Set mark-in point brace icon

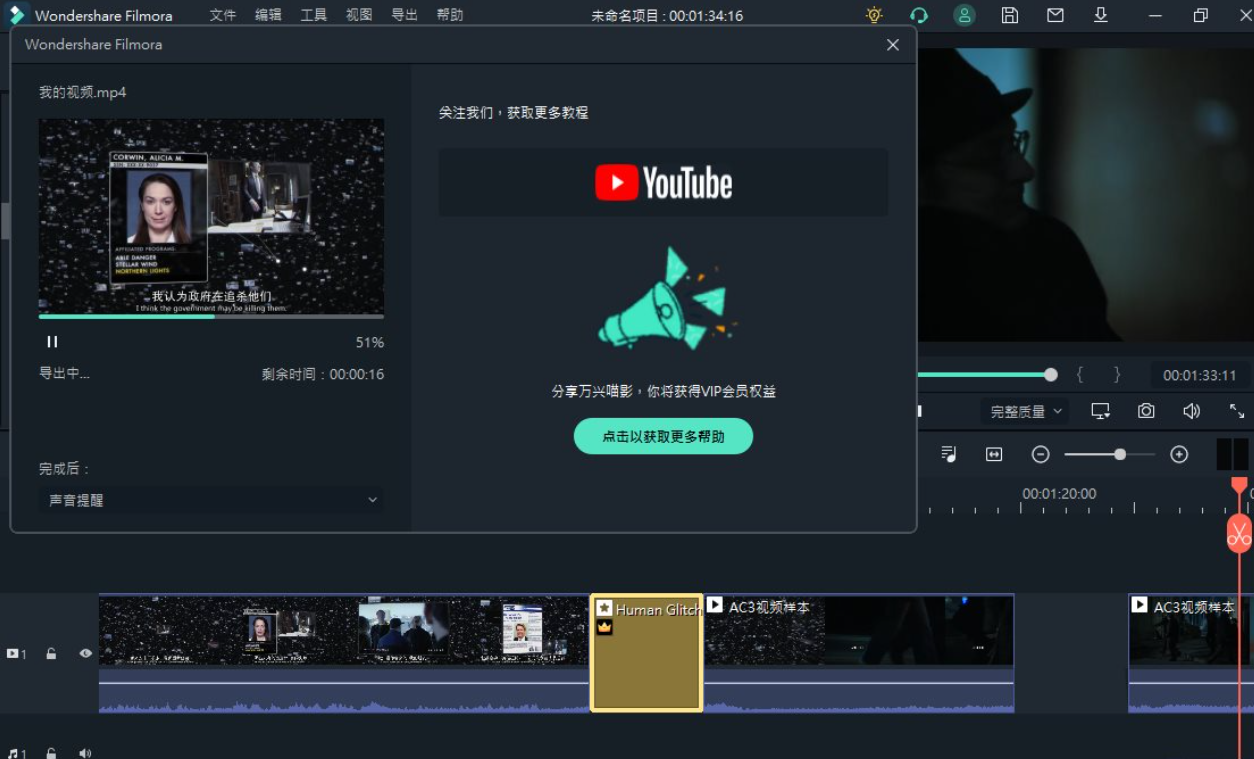point(1080,375)
